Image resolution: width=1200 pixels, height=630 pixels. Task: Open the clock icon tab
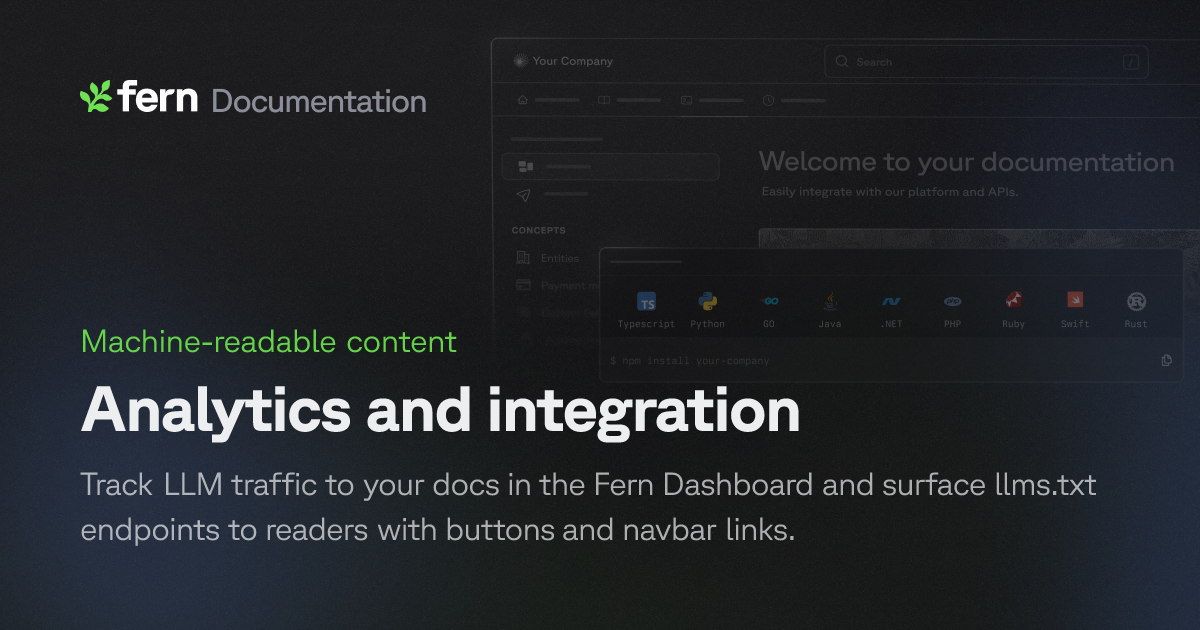[793, 100]
